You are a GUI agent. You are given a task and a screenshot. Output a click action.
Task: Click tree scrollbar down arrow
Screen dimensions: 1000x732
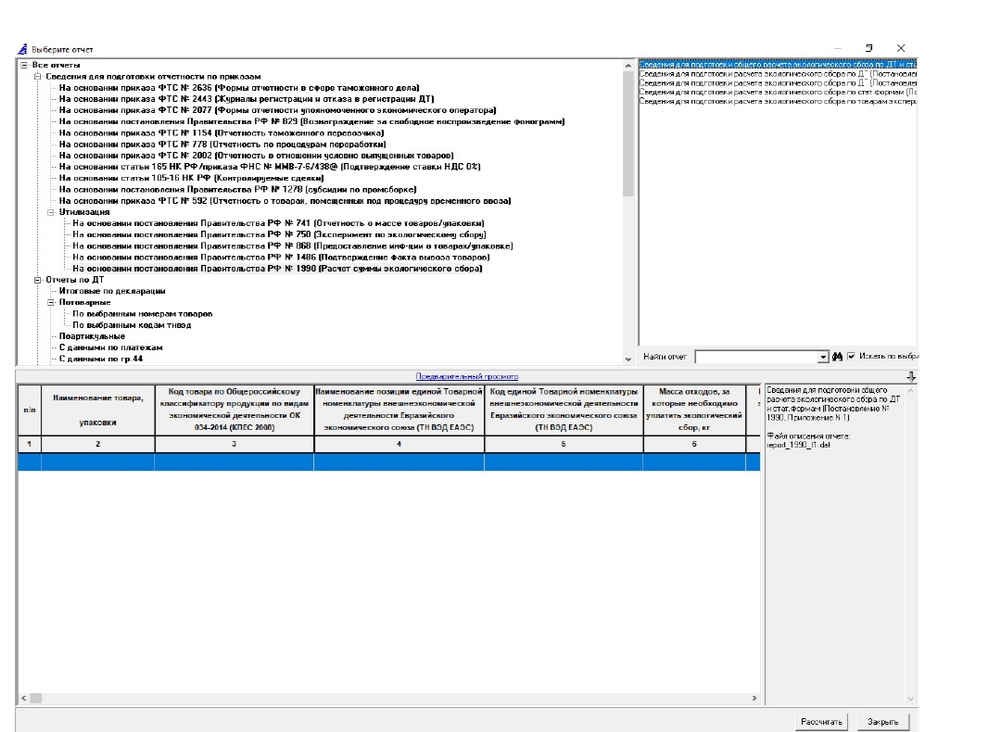(628, 360)
